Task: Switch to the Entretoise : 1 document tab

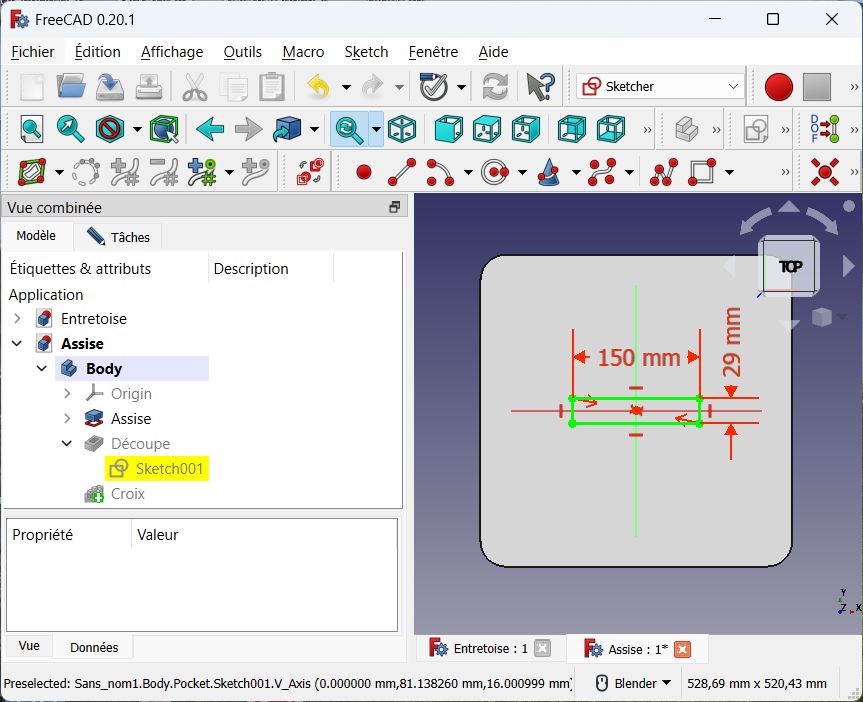Action: 480,649
